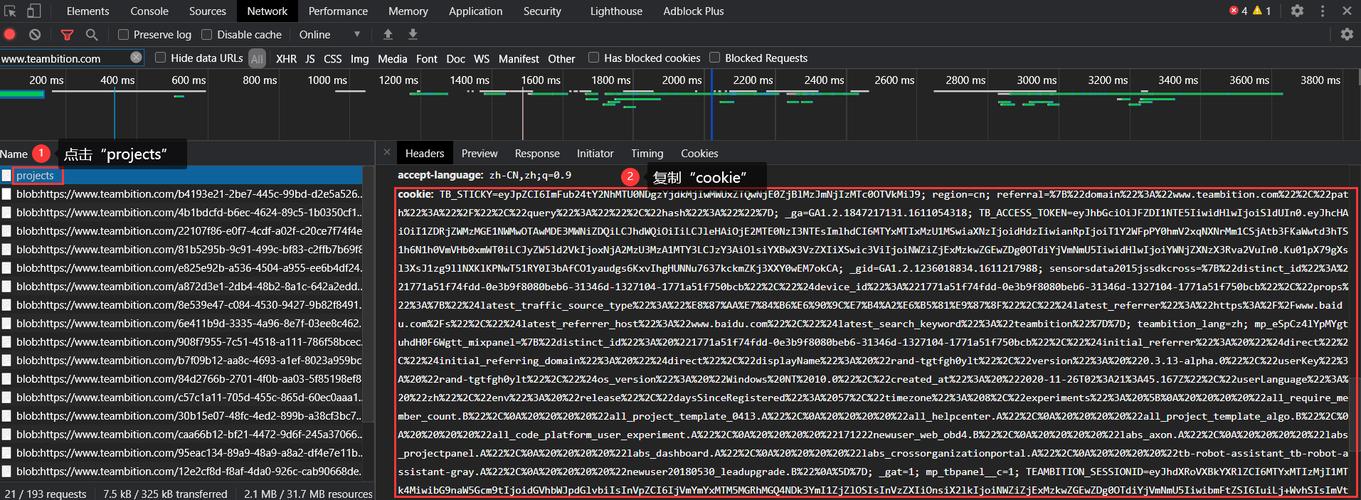This screenshot has width=1361, height=500.
Task: Select the Headers detail tab
Action: tap(425, 153)
